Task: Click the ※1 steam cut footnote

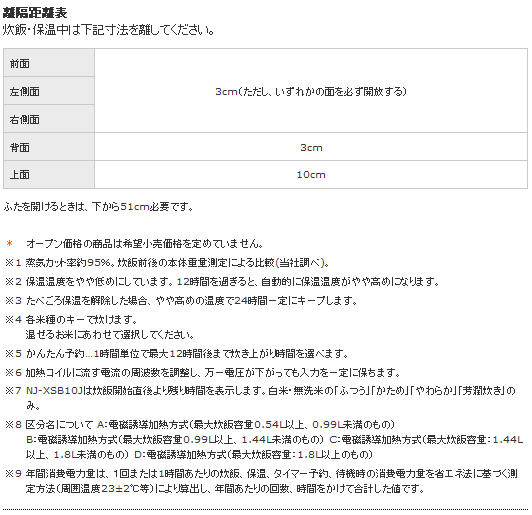Action: click(x=167, y=263)
